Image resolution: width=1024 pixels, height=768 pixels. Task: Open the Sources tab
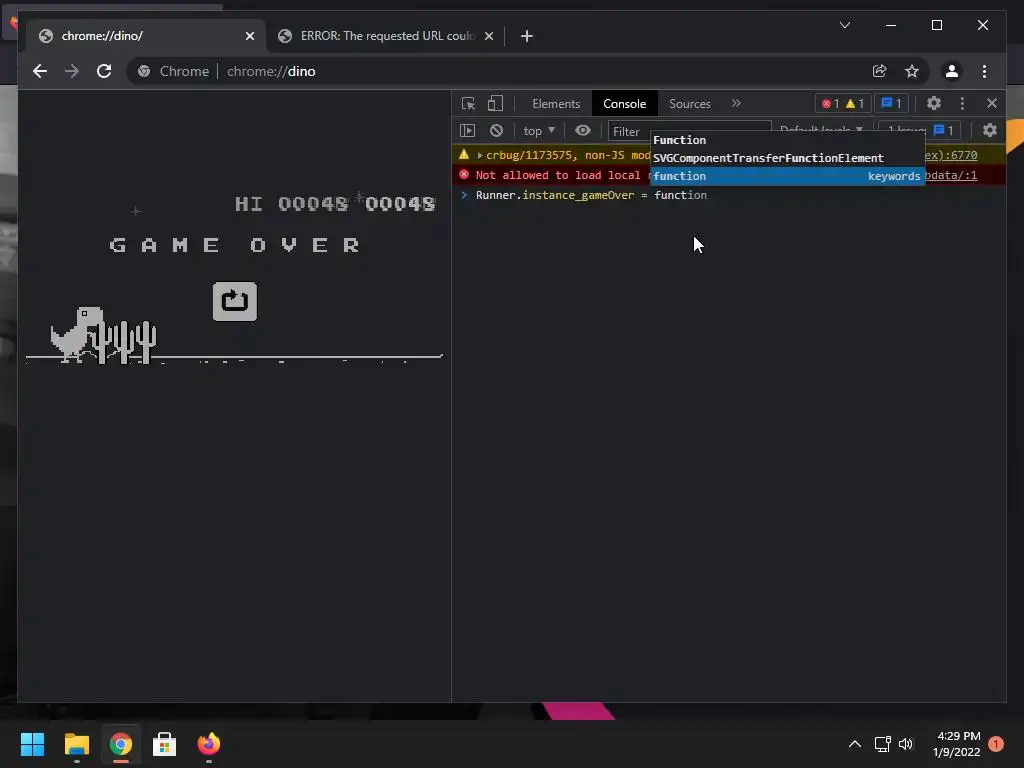(x=690, y=103)
